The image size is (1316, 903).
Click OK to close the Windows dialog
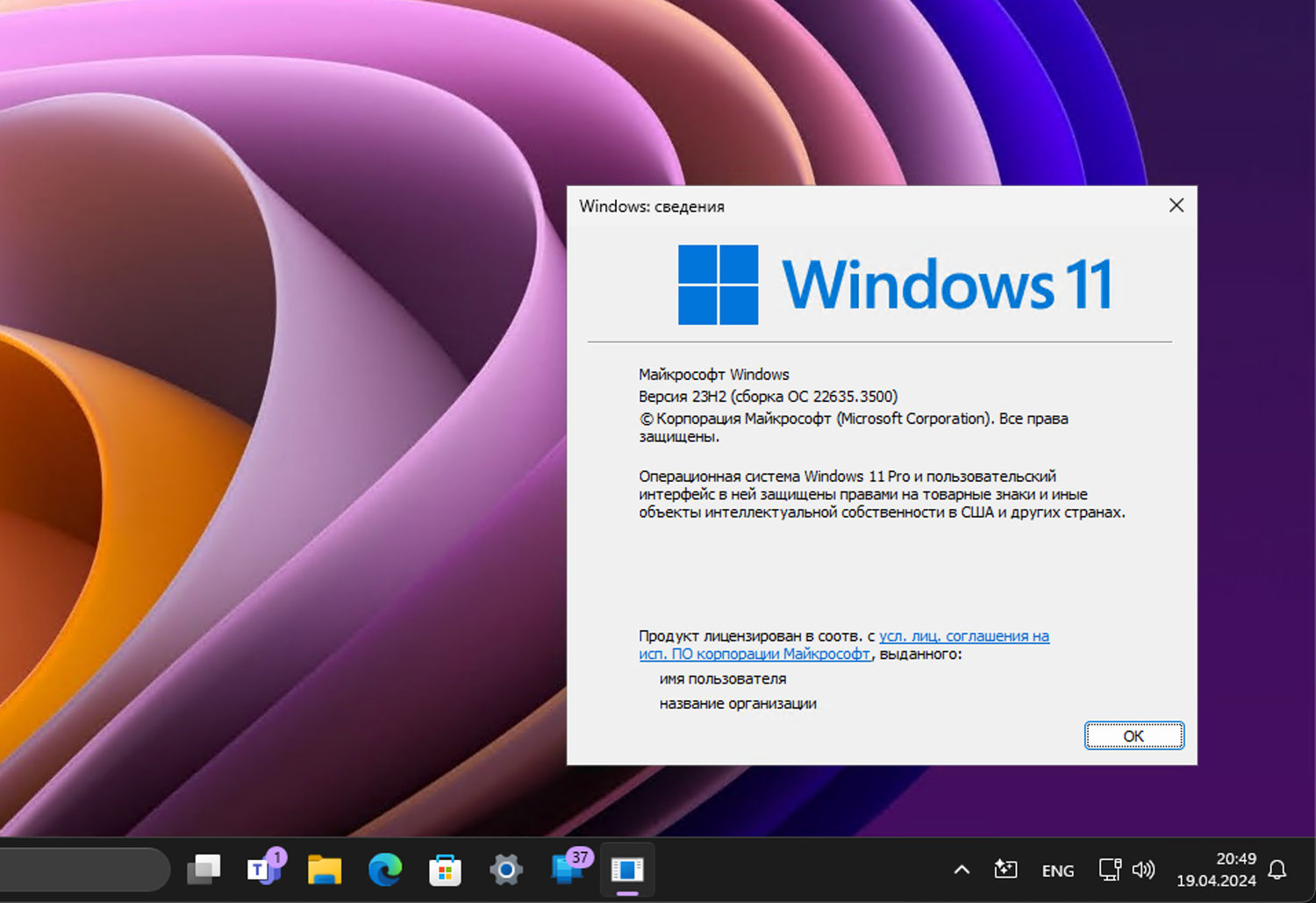tap(1134, 735)
